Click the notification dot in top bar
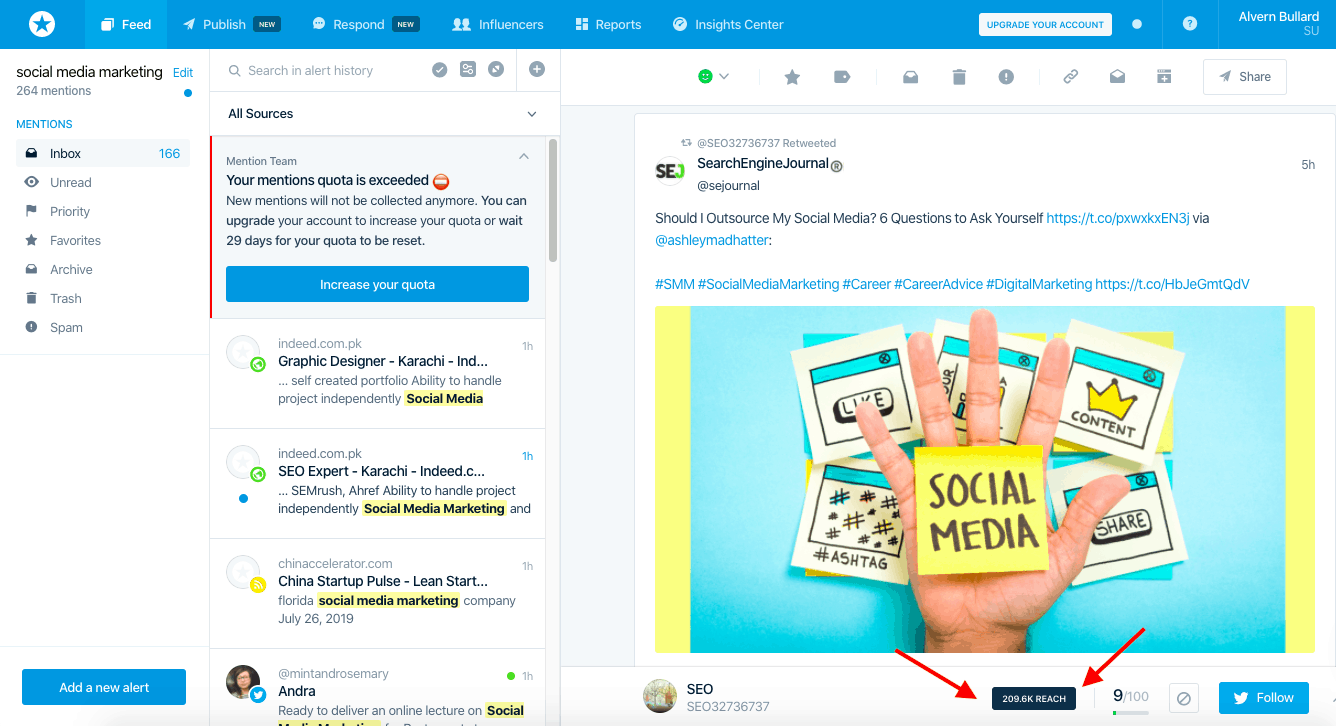 [x=1137, y=24]
